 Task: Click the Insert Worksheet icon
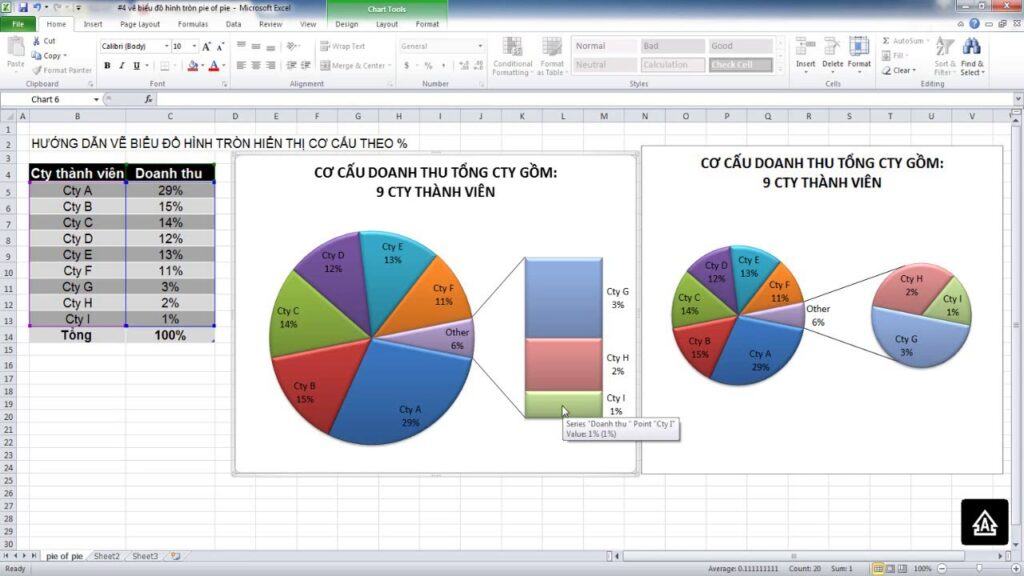pyautogui.click(x=175, y=556)
